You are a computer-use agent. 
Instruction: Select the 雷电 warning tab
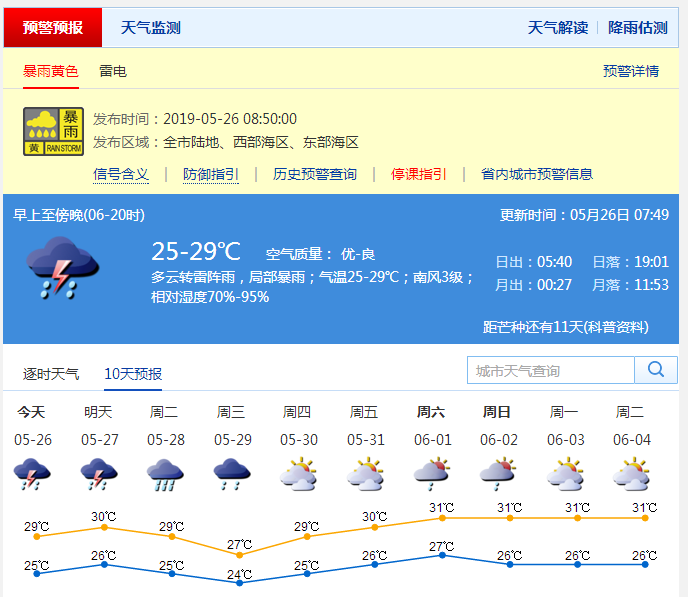[113, 71]
